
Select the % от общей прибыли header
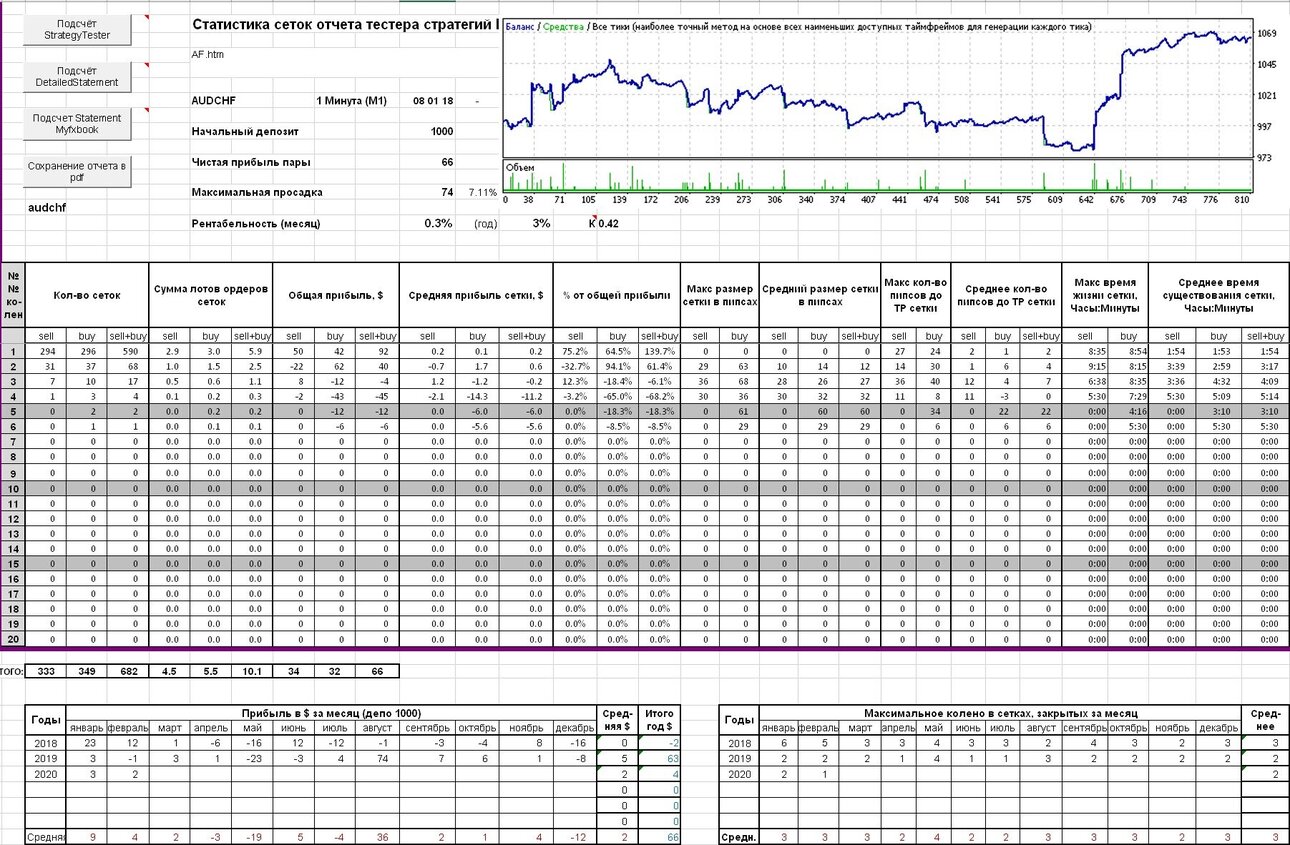(615, 295)
